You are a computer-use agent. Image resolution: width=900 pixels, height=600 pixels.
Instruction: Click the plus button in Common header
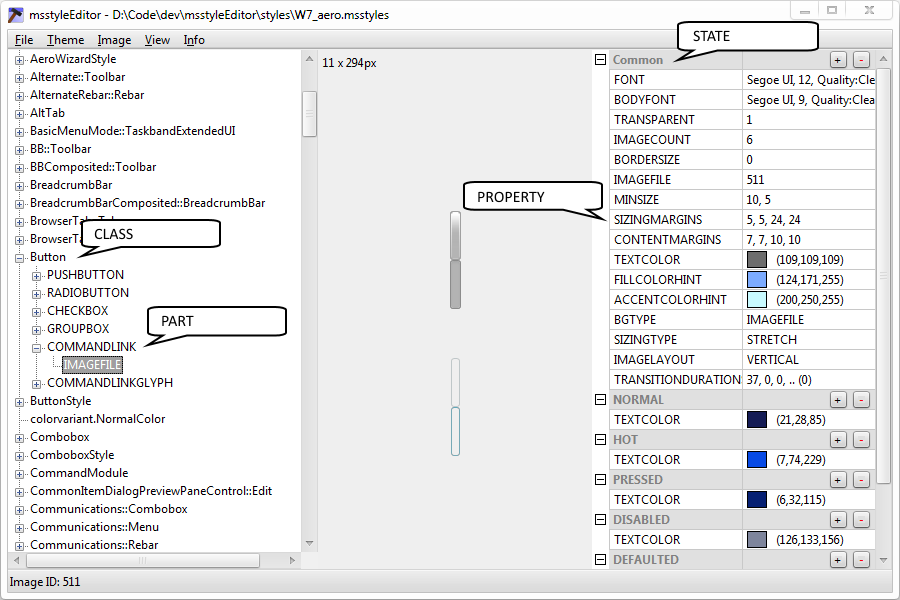pos(838,60)
